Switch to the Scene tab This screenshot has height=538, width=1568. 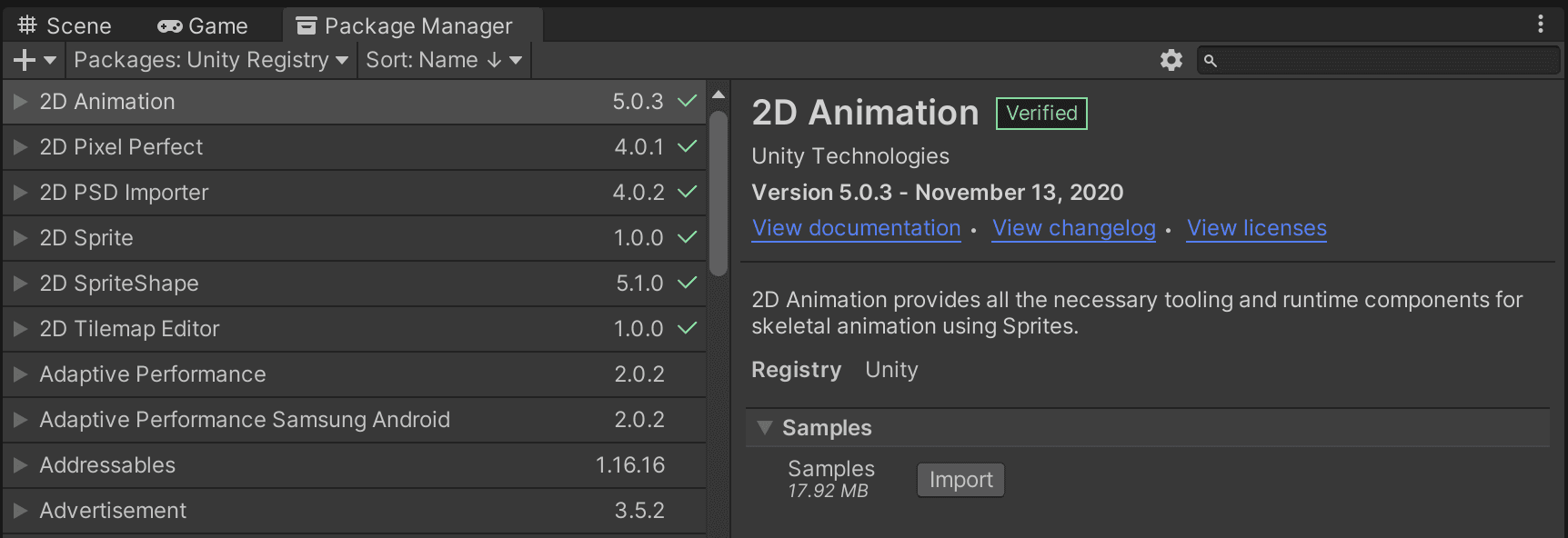point(65,25)
